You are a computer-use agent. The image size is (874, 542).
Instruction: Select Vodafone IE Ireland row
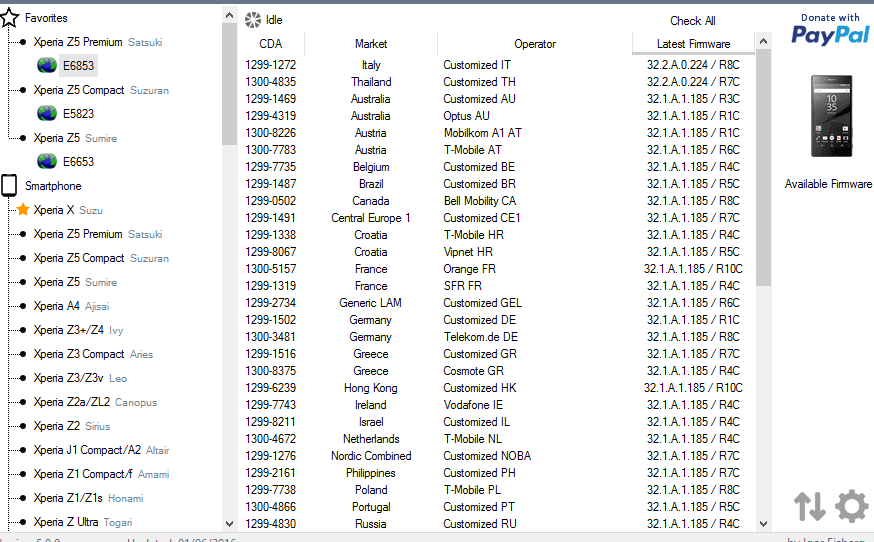pyautogui.click(x=497, y=405)
